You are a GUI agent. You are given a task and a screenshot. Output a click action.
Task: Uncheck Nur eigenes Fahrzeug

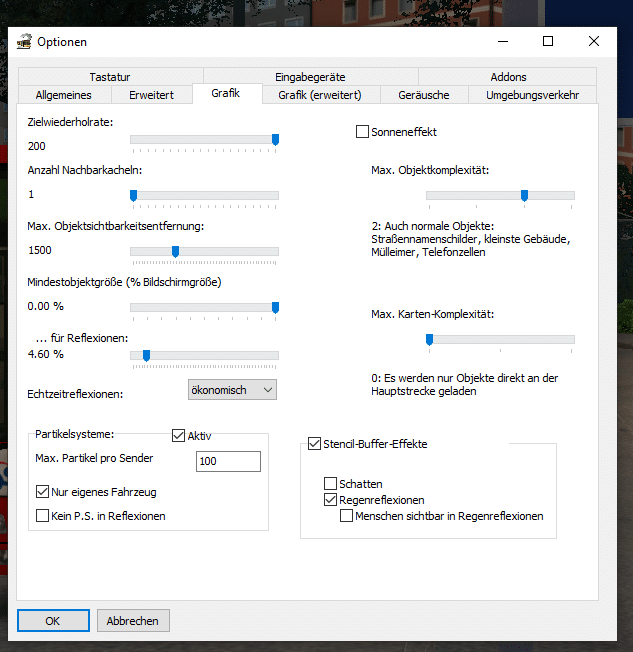click(43, 492)
